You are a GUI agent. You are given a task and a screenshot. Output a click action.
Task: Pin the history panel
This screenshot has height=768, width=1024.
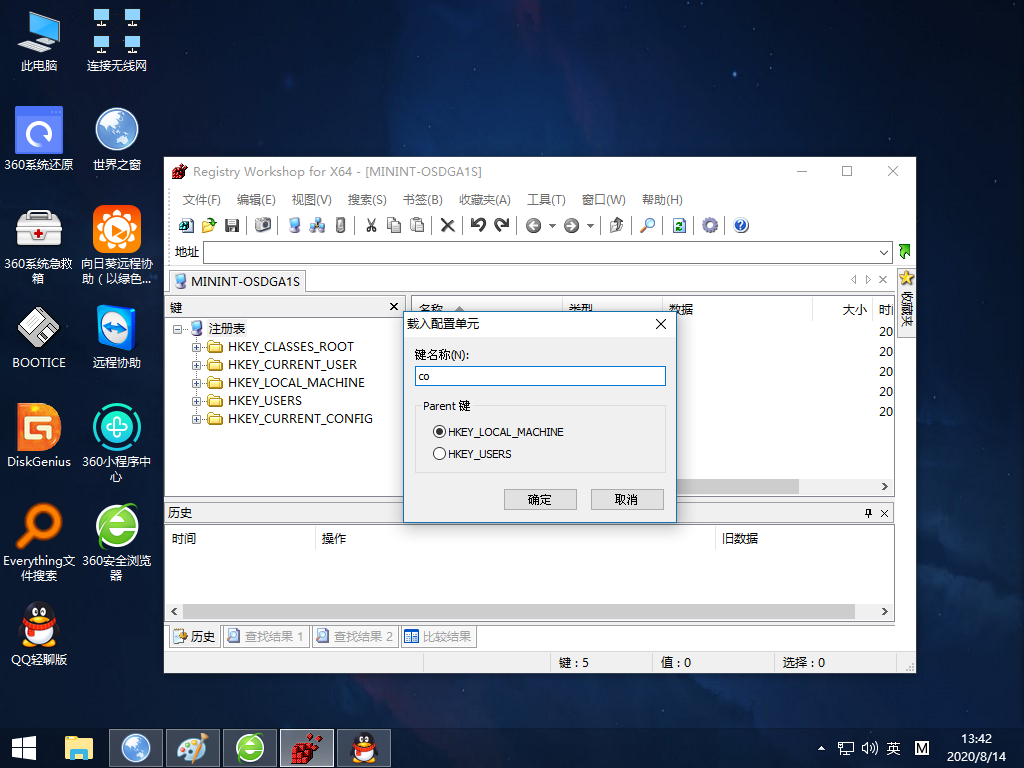(x=868, y=513)
